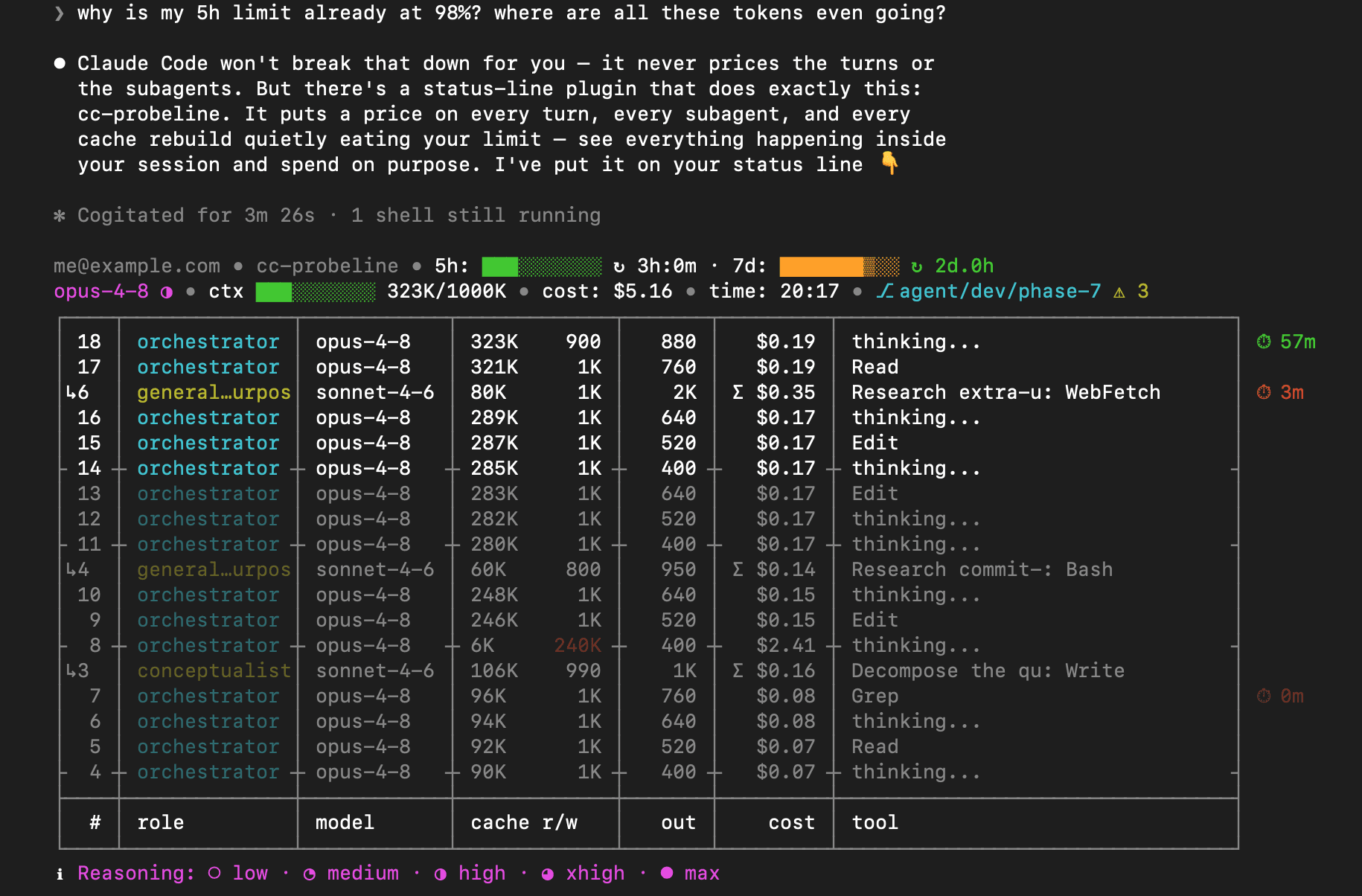Expand subagent row ↳4 general…urpos
This screenshot has height=896, width=1362.
pos(649,569)
